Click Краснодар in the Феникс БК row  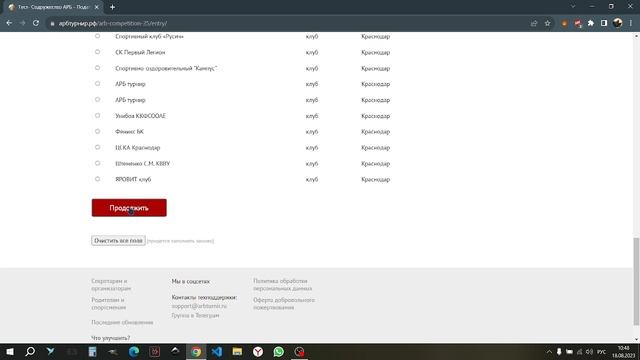(x=376, y=132)
